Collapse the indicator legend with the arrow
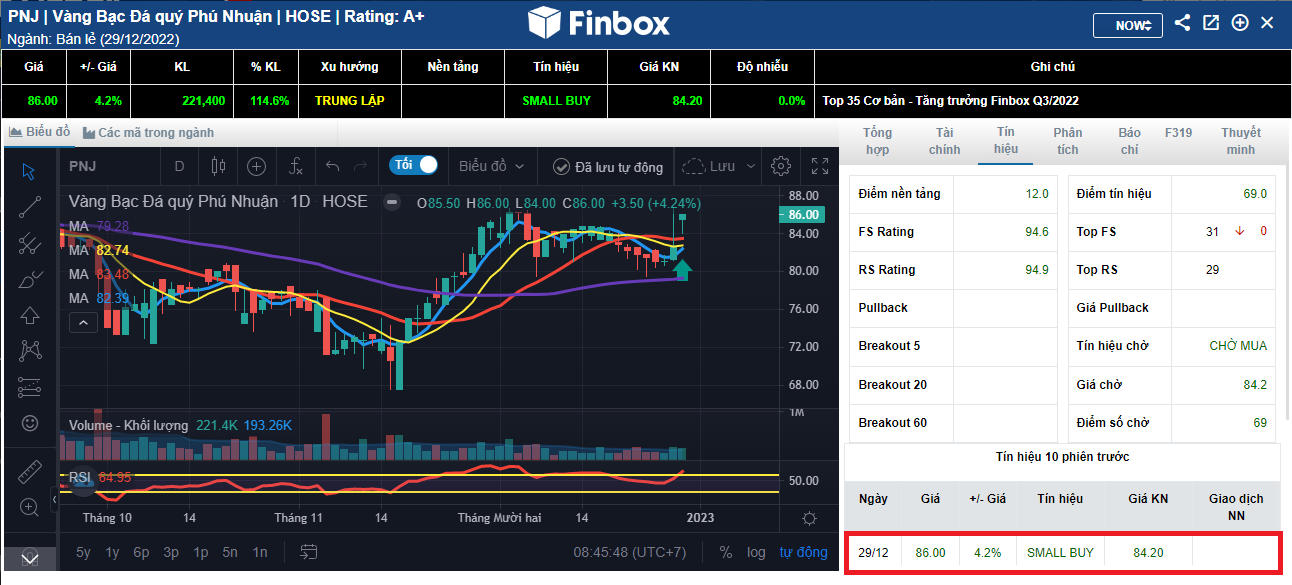The height and width of the screenshot is (585, 1292). pos(83,322)
